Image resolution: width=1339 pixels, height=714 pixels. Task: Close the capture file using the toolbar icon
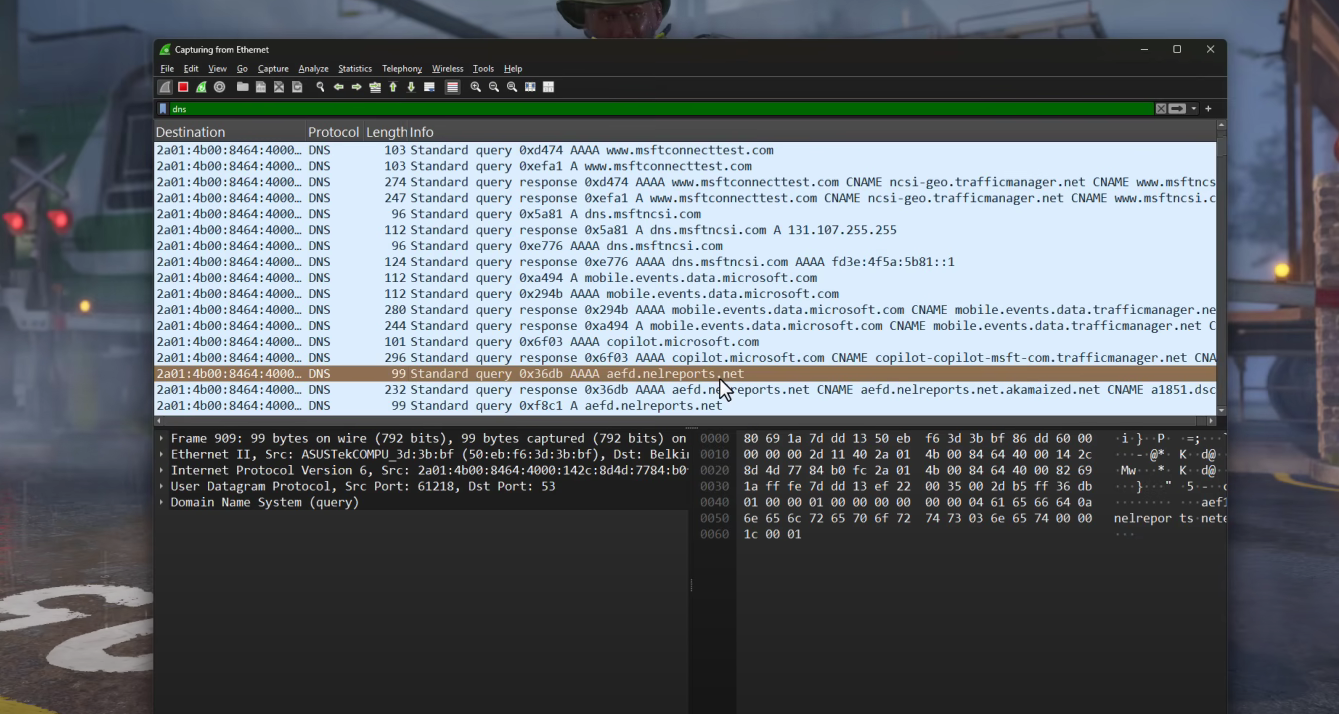(279, 87)
